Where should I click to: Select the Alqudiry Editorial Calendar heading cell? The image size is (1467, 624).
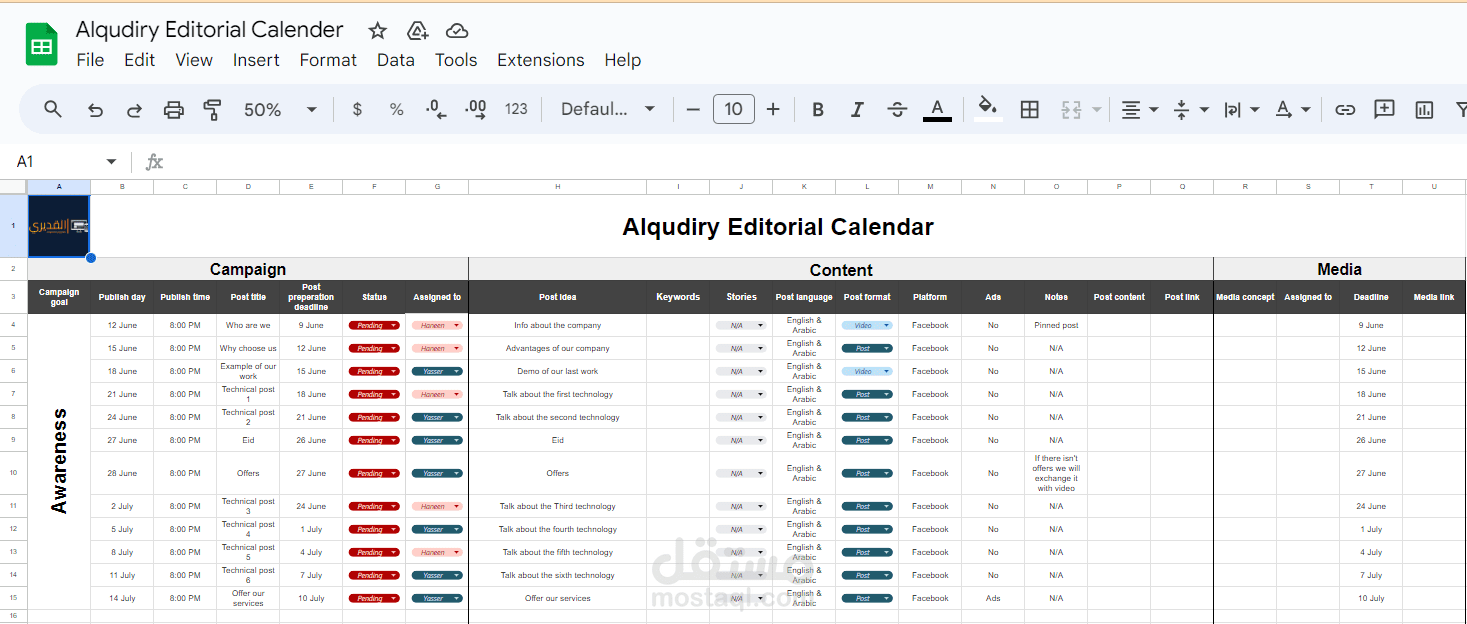pyautogui.click(x=777, y=227)
